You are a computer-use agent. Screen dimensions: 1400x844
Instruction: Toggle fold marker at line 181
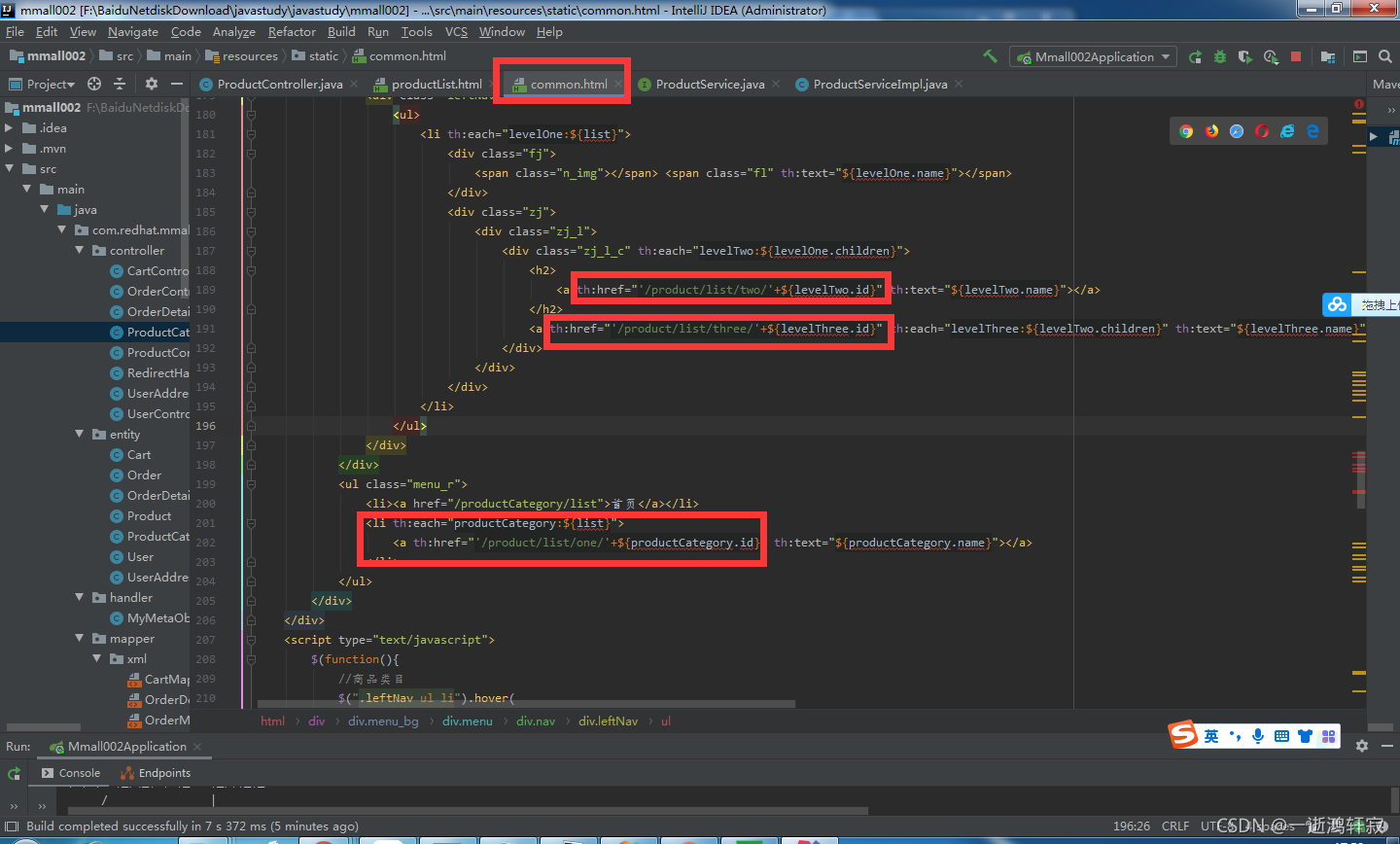click(251, 133)
